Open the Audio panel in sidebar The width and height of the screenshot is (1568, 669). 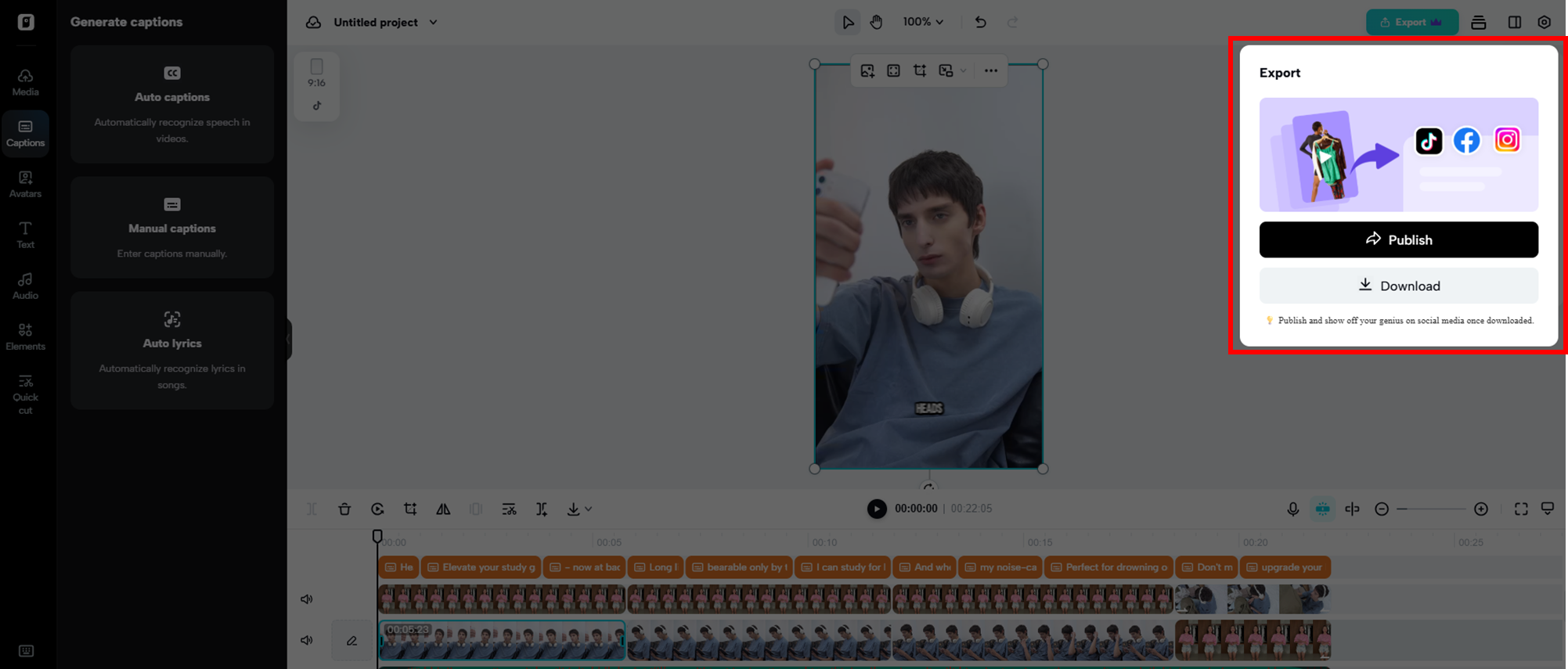coord(25,286)
